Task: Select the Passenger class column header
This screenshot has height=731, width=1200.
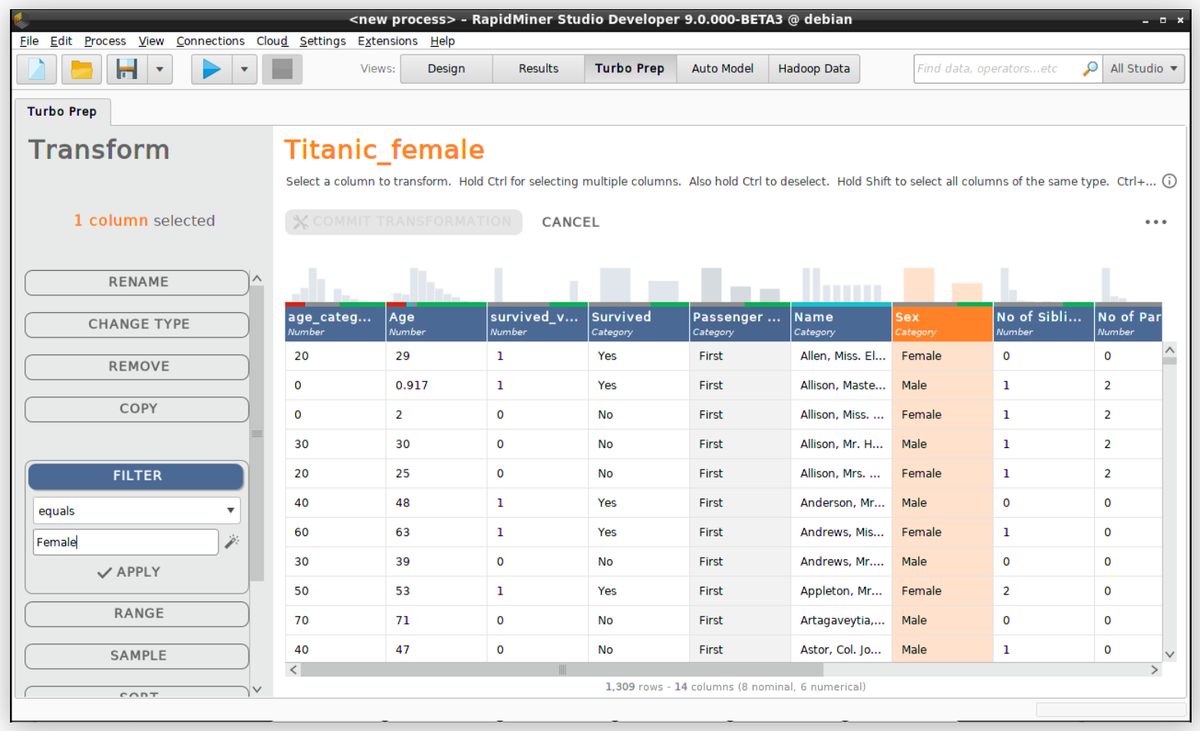Action: (740, 323)
